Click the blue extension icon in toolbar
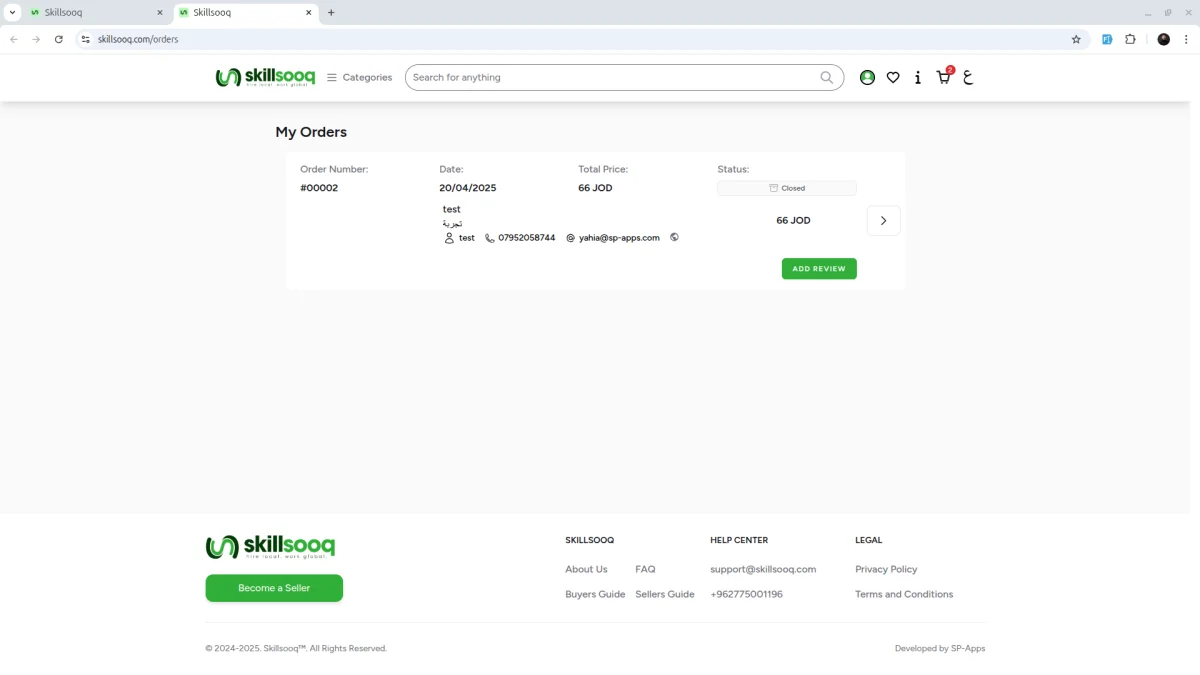 coord(1107,39)
